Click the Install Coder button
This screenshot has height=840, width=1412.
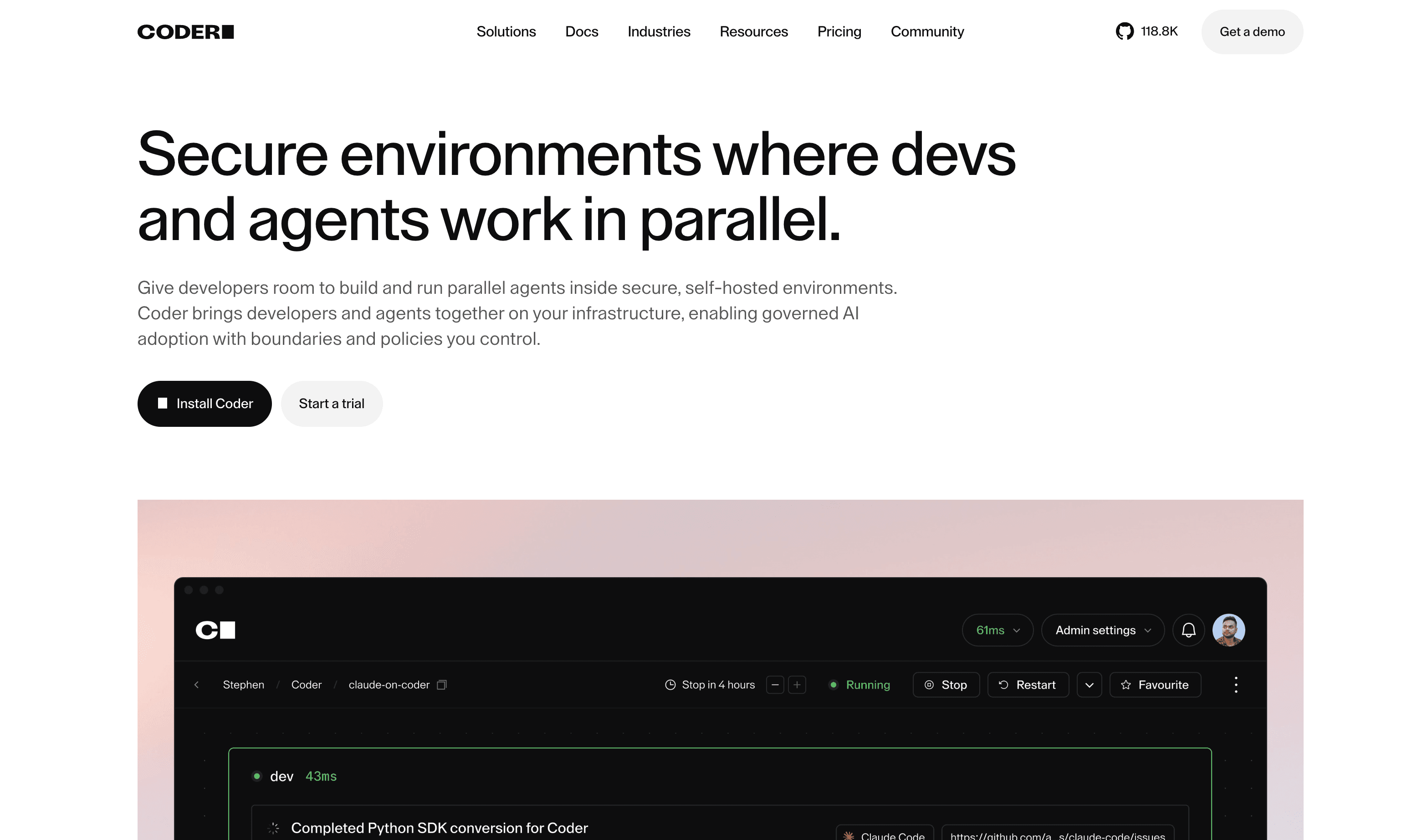pyautogui.click(x=205, y=404)
